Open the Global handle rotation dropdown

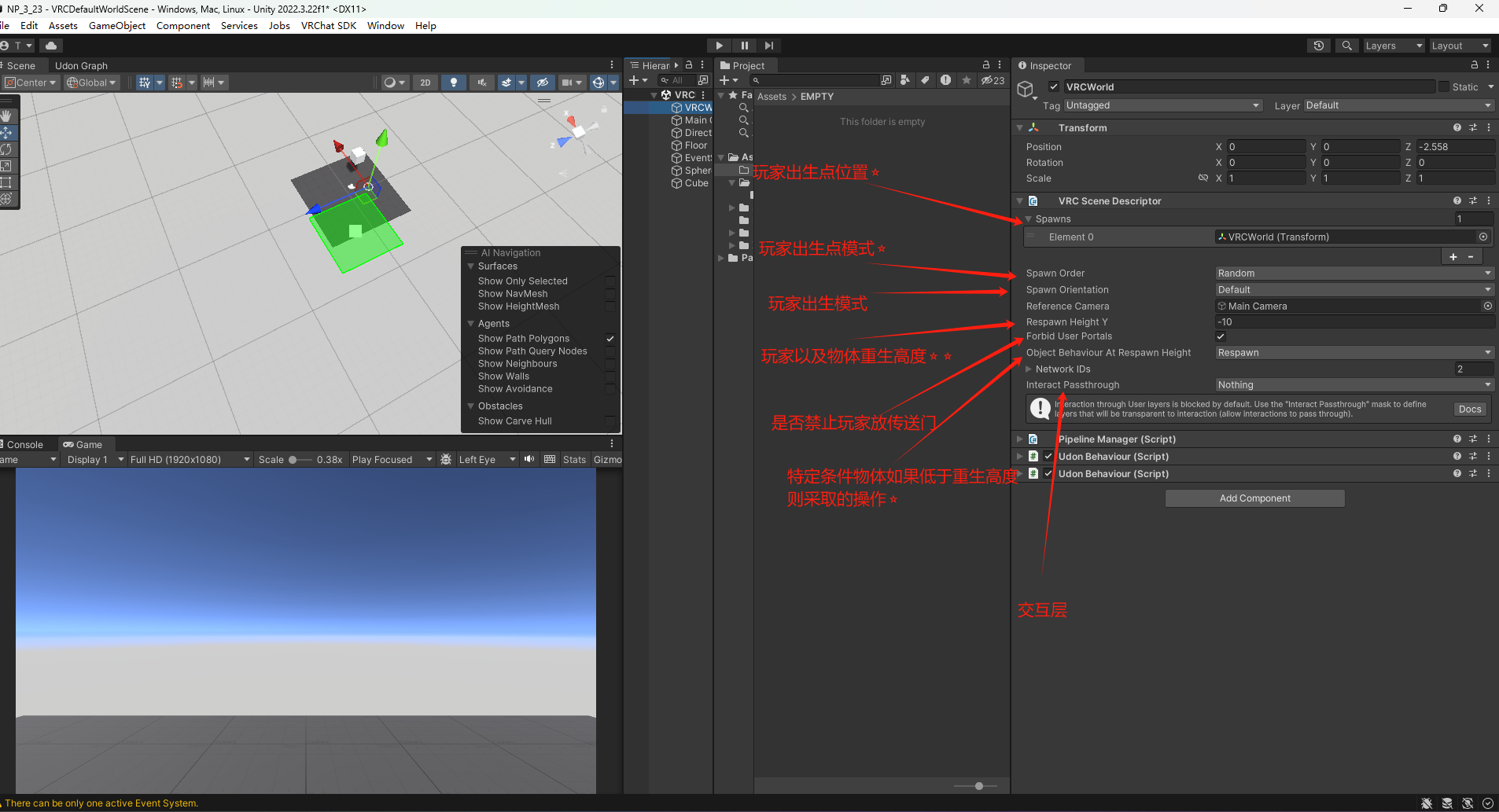(91, 83)
